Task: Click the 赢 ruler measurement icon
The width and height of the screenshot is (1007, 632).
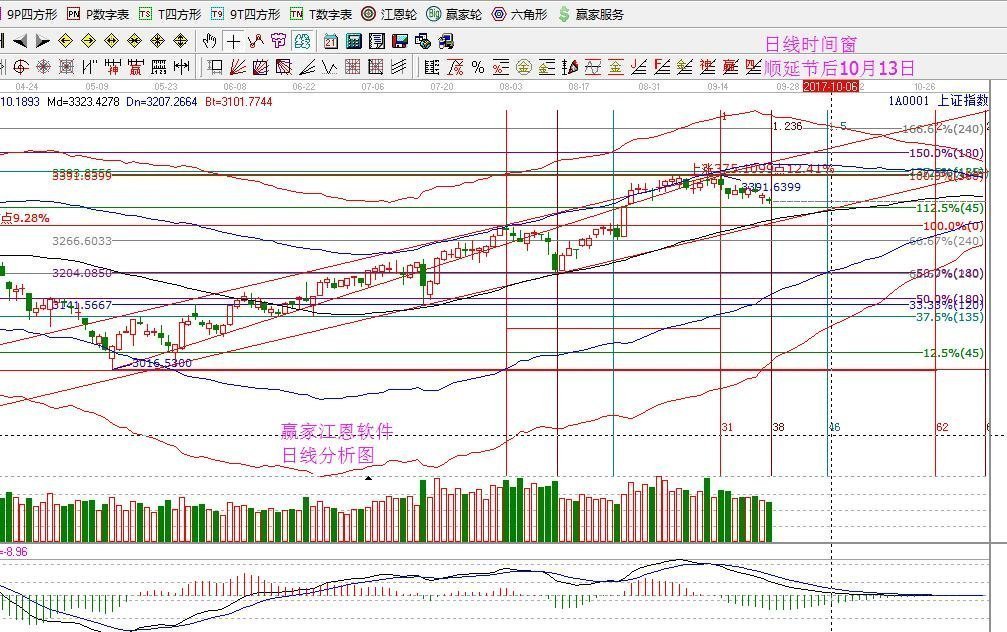Action: (x=136, y=67)
